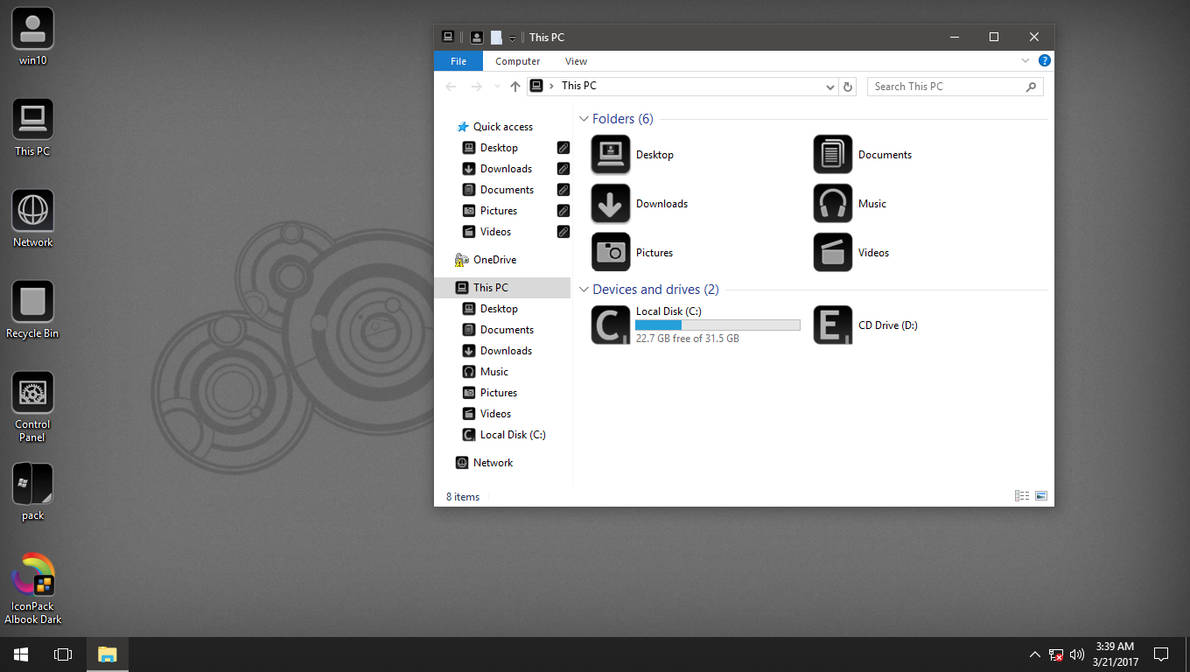Open the Pictures folder camera icon
The height and width of the screenshot is (672, 1190).
coord(611,252)
